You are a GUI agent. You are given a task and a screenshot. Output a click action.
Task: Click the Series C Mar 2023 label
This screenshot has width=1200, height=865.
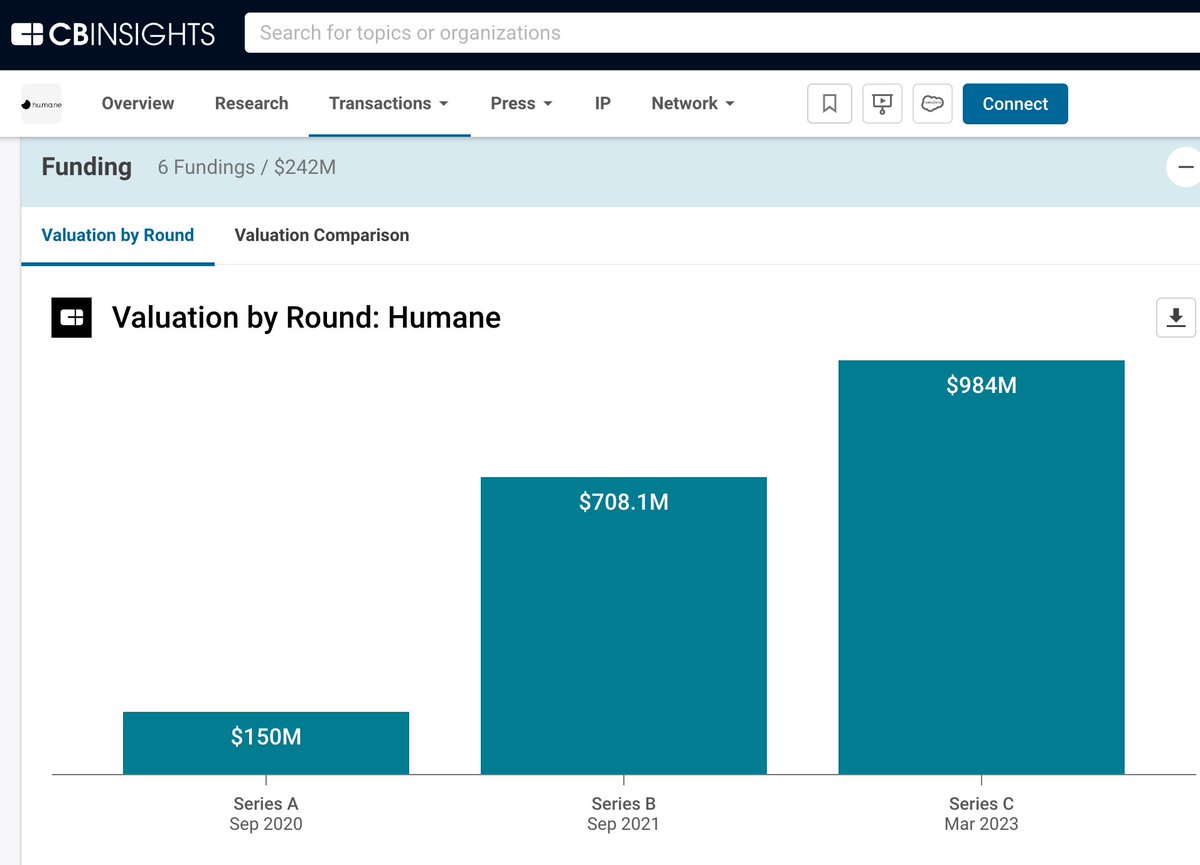982,814
